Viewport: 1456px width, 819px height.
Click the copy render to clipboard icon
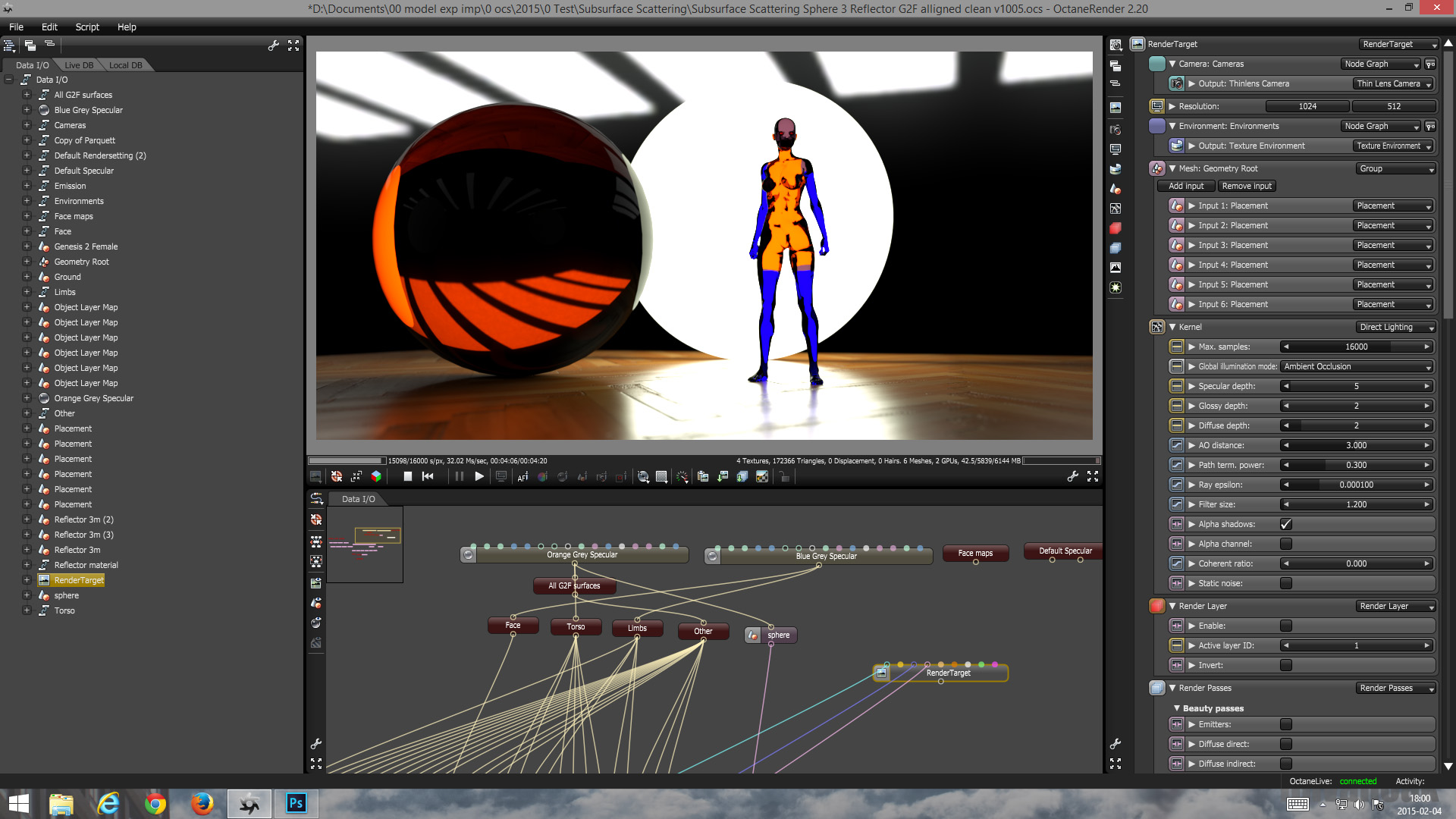[703, 476]
